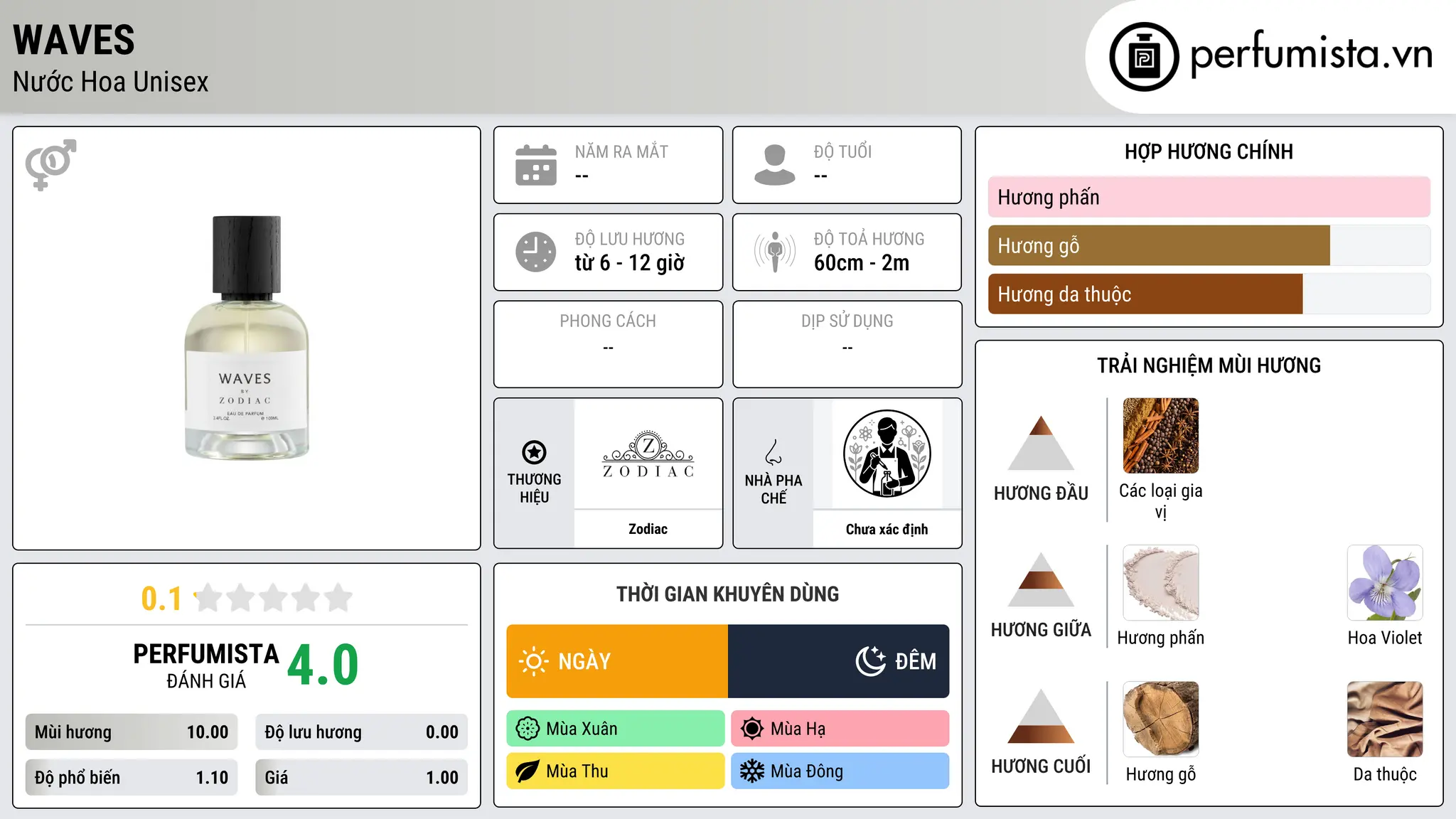Click the Chưa xác định perfumer label
The image size is (1456, 819).
point(887,529)
